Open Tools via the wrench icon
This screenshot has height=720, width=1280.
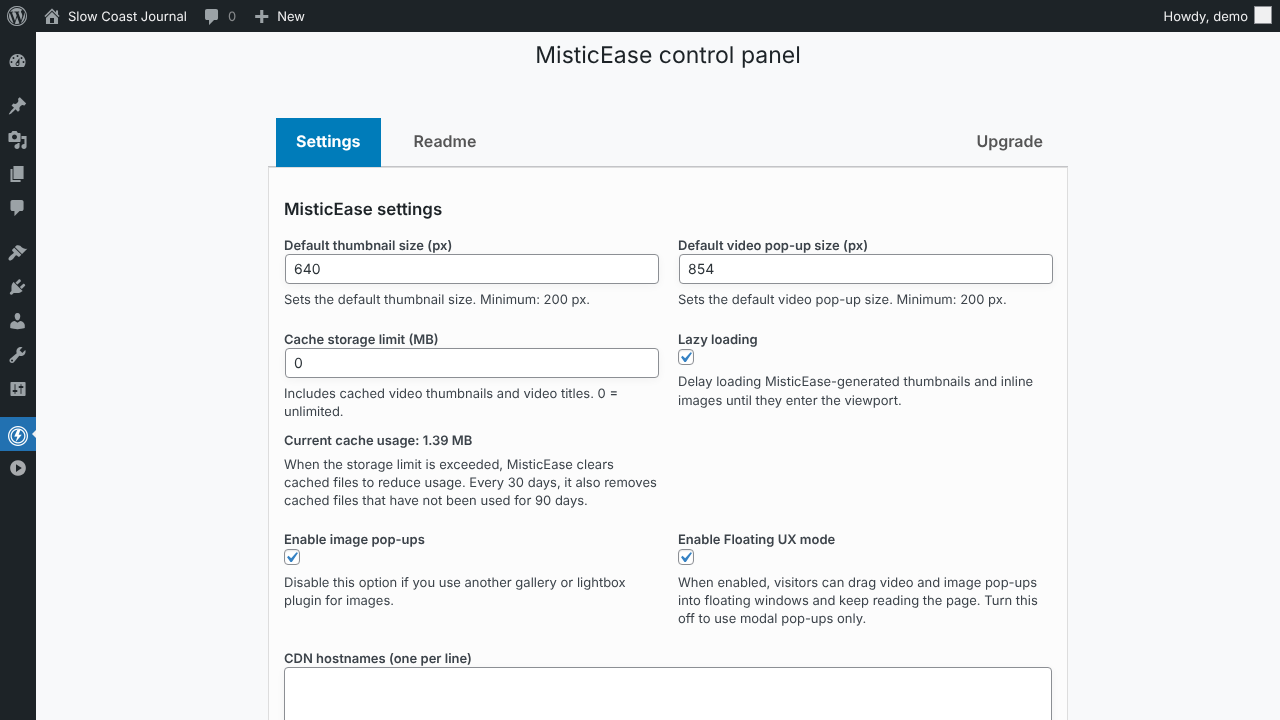click(x=17, y=355)
